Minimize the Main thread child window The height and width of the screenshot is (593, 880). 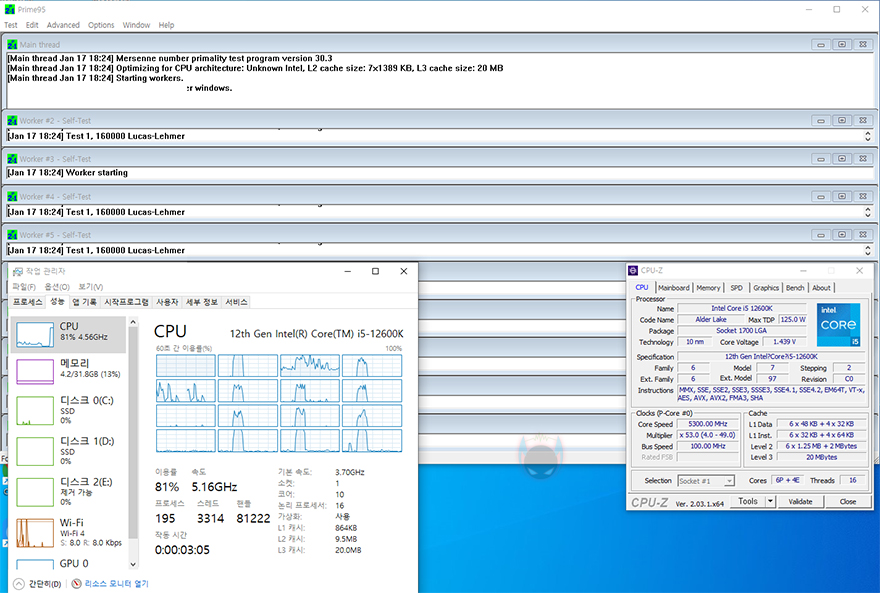pyautogui.click(x=821, y=44)
